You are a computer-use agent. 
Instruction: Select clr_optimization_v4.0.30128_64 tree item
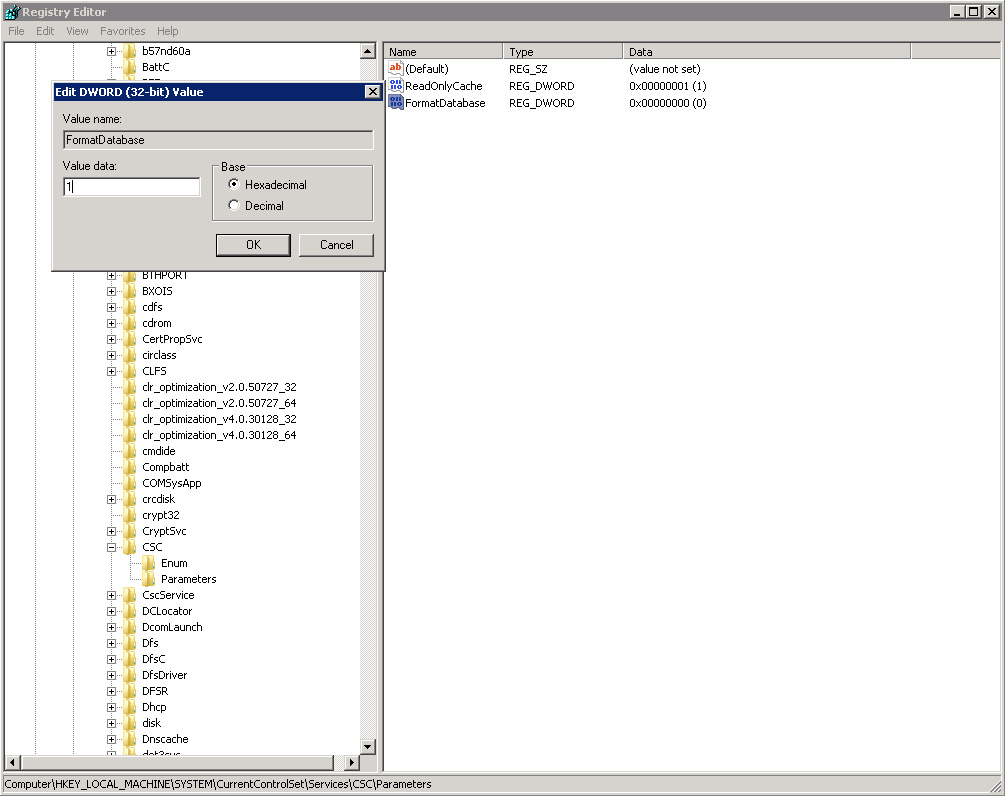pos(219,435)
